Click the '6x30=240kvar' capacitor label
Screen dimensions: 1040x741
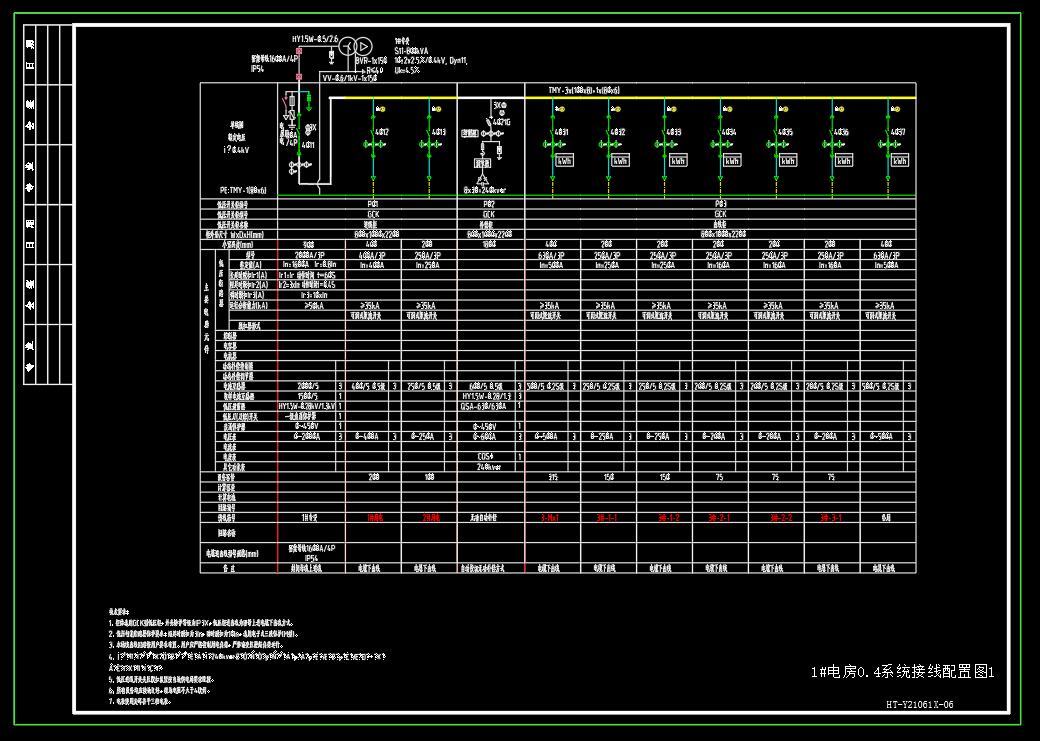[x=484, y=190]
